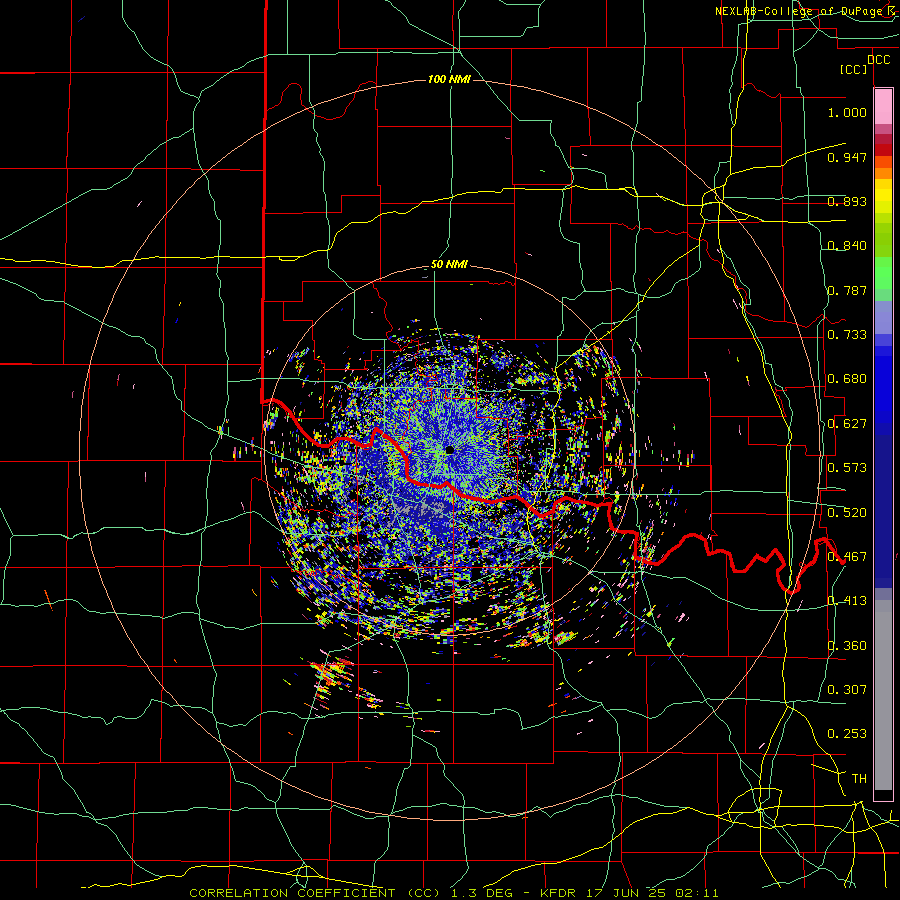Click the [CC] unit label
This screenshot has width=900, height=900.
854,69
